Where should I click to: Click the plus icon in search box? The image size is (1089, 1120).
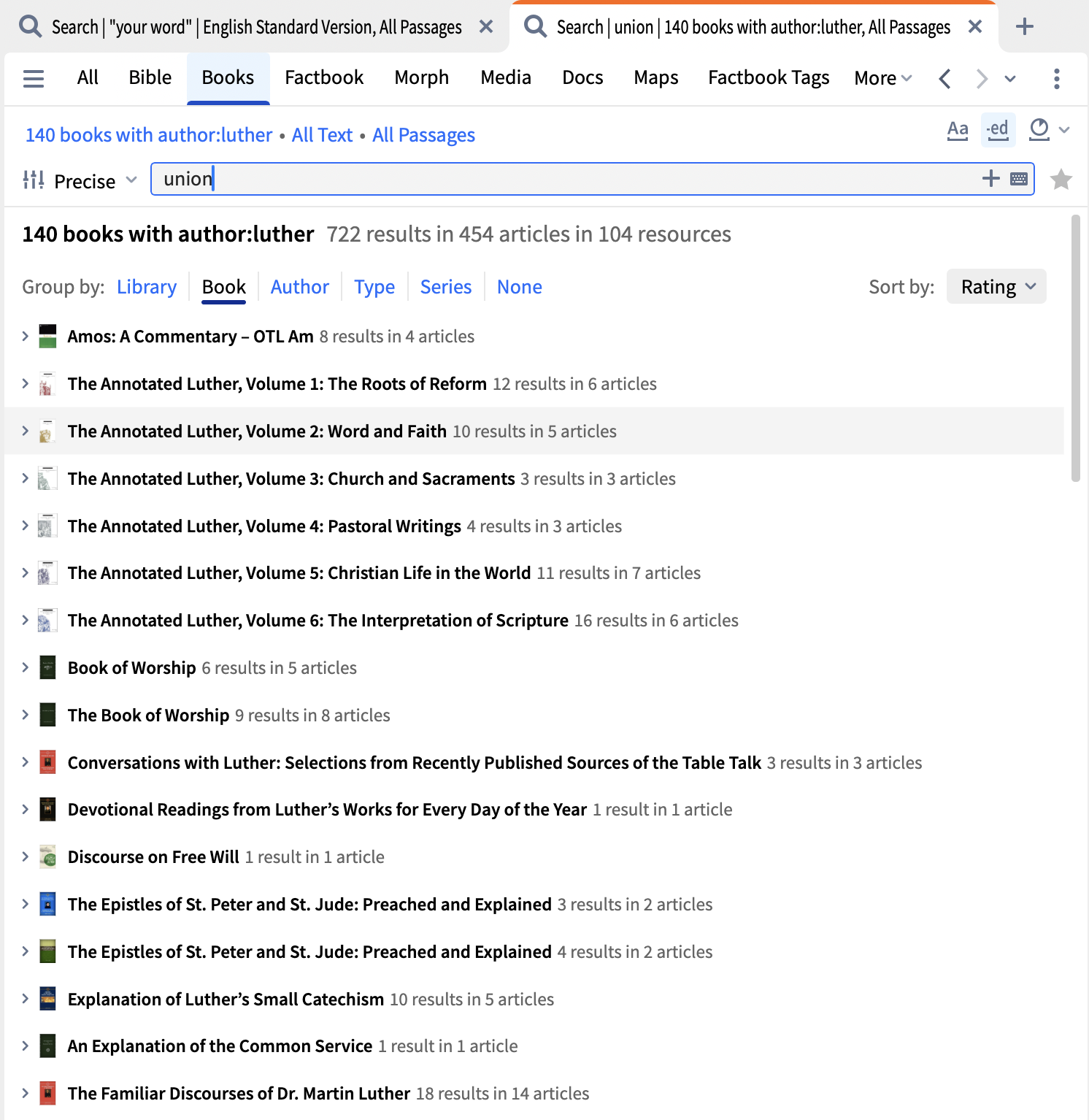point(990,178)
